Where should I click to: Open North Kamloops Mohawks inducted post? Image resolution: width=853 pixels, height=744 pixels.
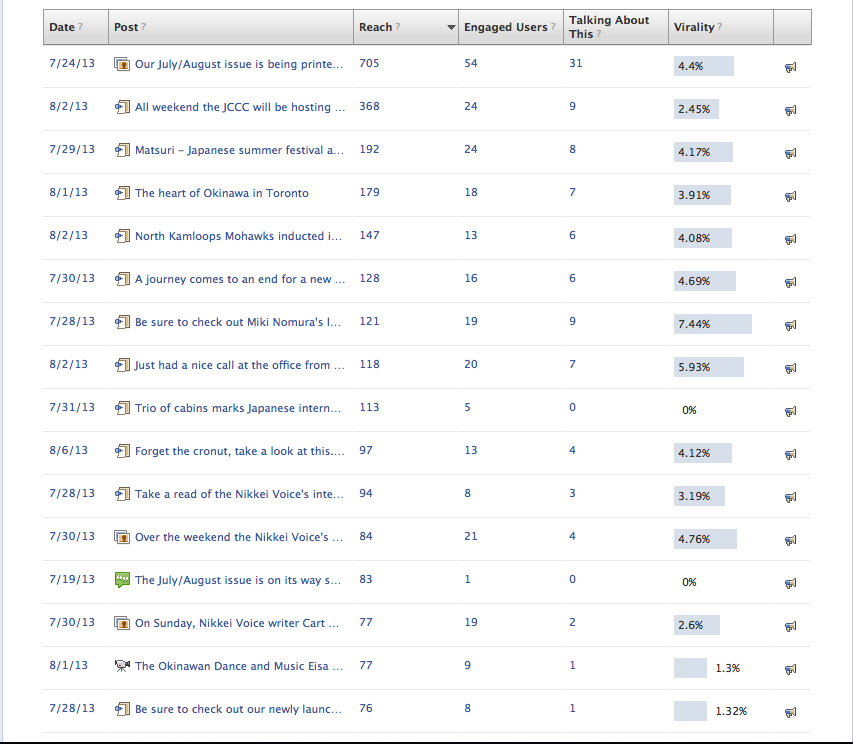(238, 236)
